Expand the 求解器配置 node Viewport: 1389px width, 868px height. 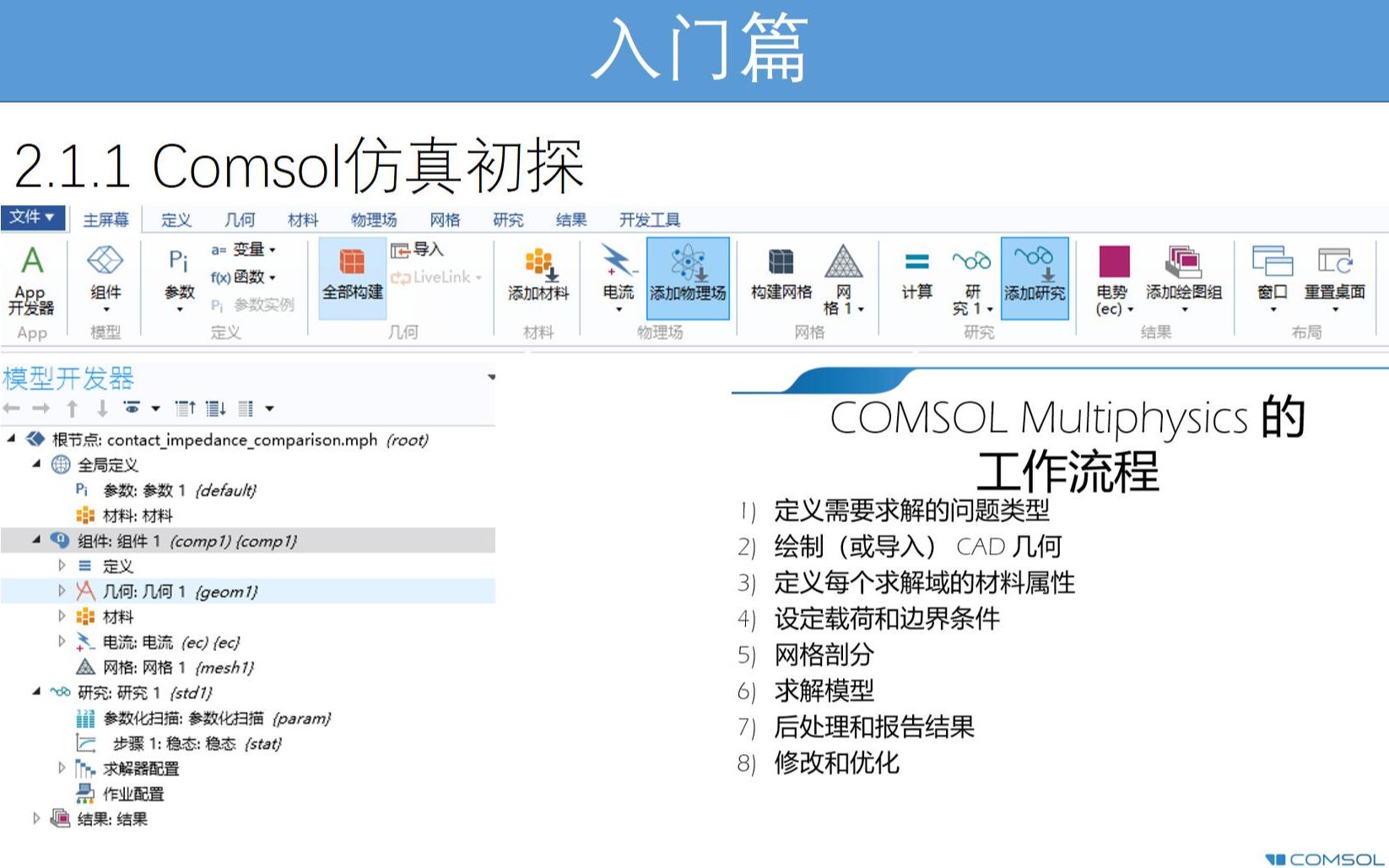click(61, 768)
